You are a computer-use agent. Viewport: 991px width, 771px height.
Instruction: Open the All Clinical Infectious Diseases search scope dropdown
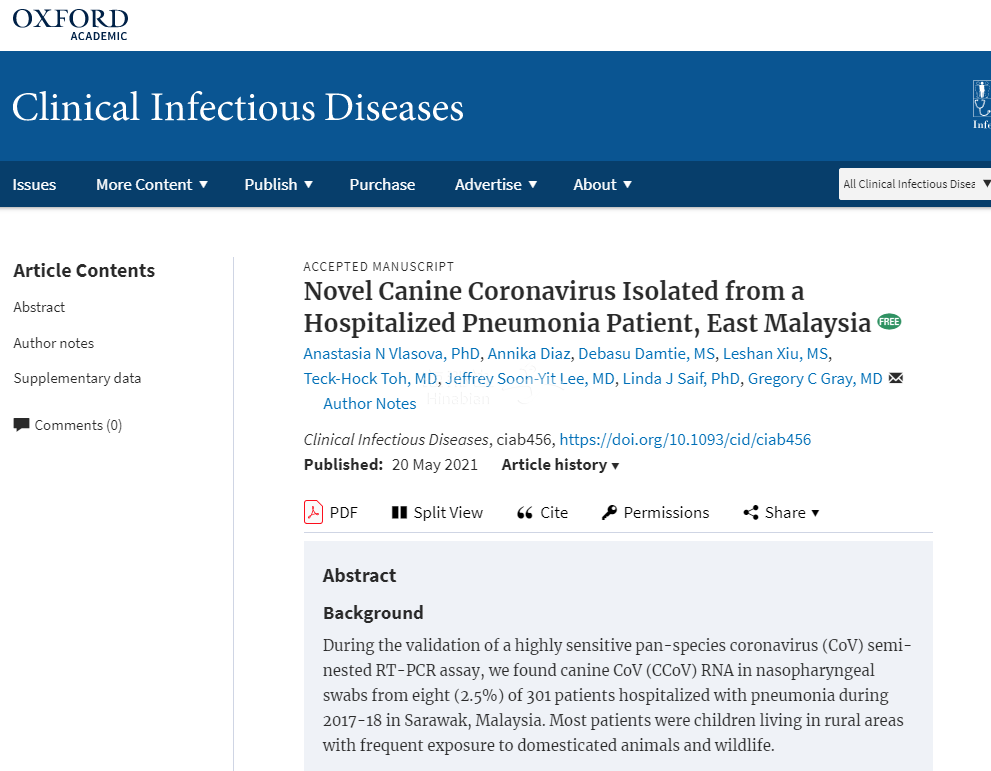coord(915,184)
